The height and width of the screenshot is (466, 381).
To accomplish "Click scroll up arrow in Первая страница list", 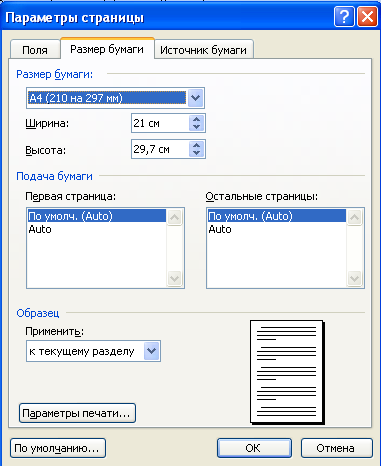I will click(x=175, y=217).
